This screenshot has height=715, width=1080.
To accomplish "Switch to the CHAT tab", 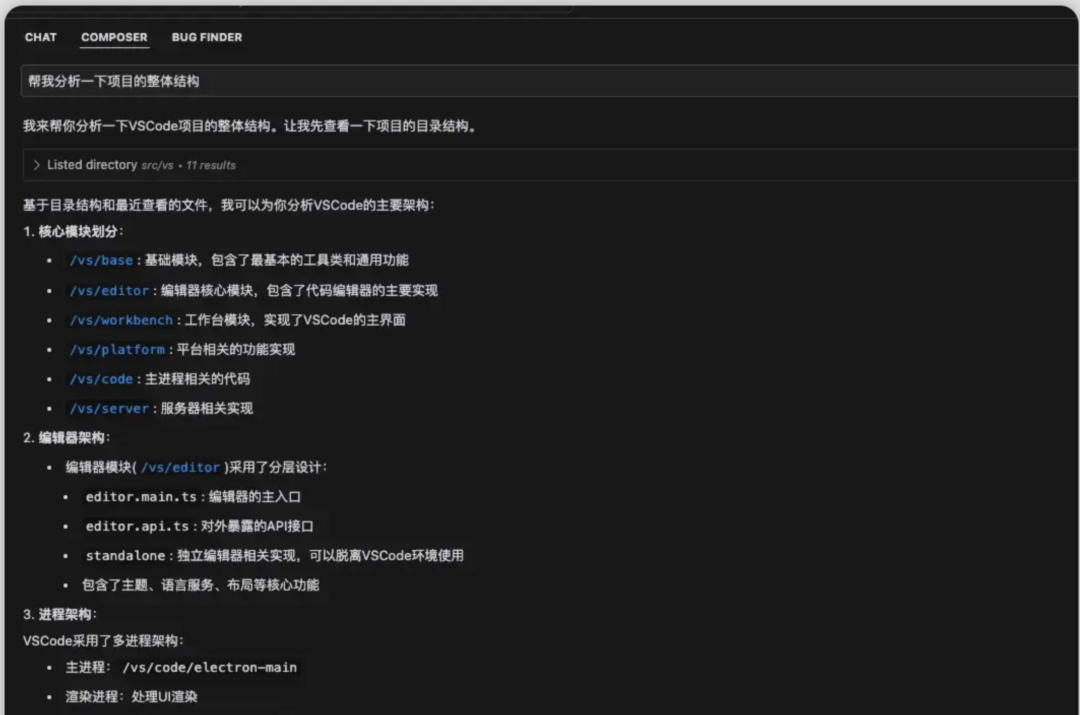I will tap(41, 37).
